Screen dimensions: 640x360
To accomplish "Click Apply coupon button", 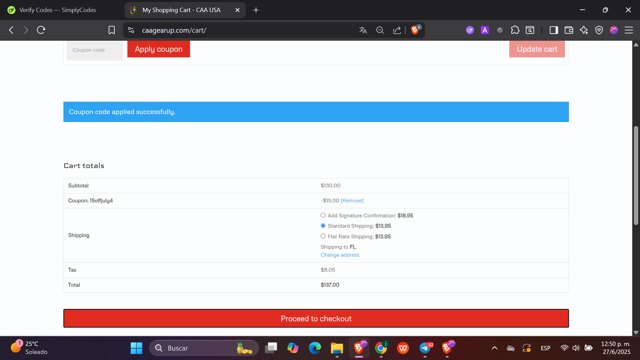I will pyautogui.click(x=158, y=49).
